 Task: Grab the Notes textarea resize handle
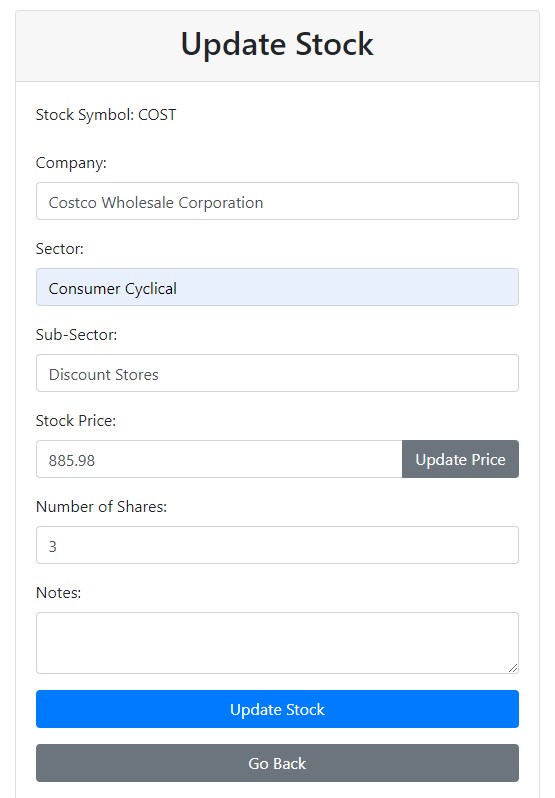coord(513,668)
